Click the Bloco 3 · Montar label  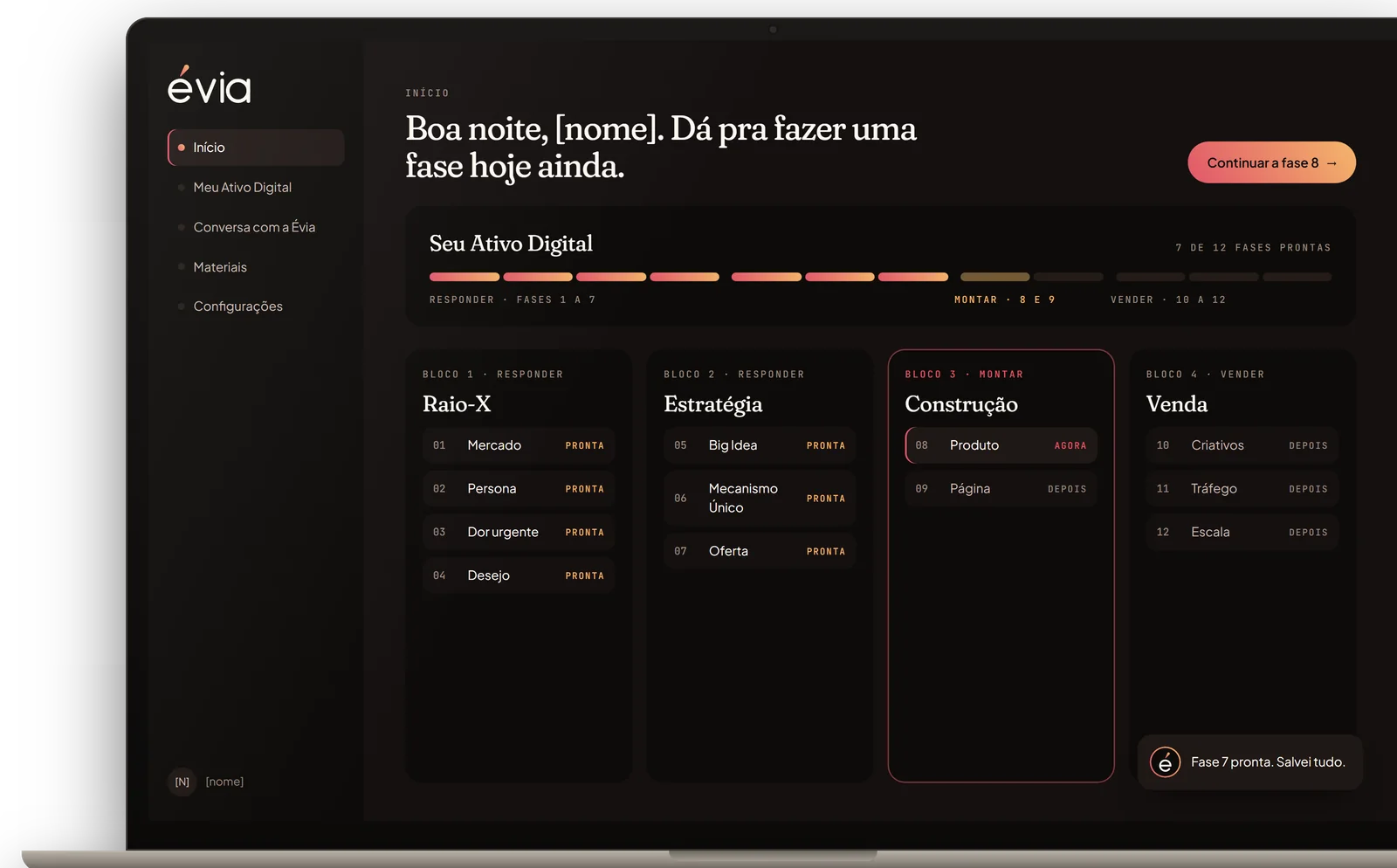tap(964, 375)
